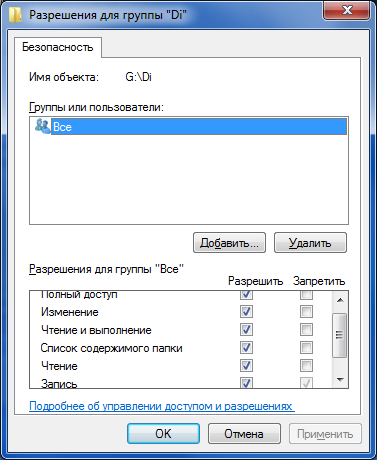Click the Отмена button
Screen dimensions: 377x460
pyautogui.click(x=244, y=434)
